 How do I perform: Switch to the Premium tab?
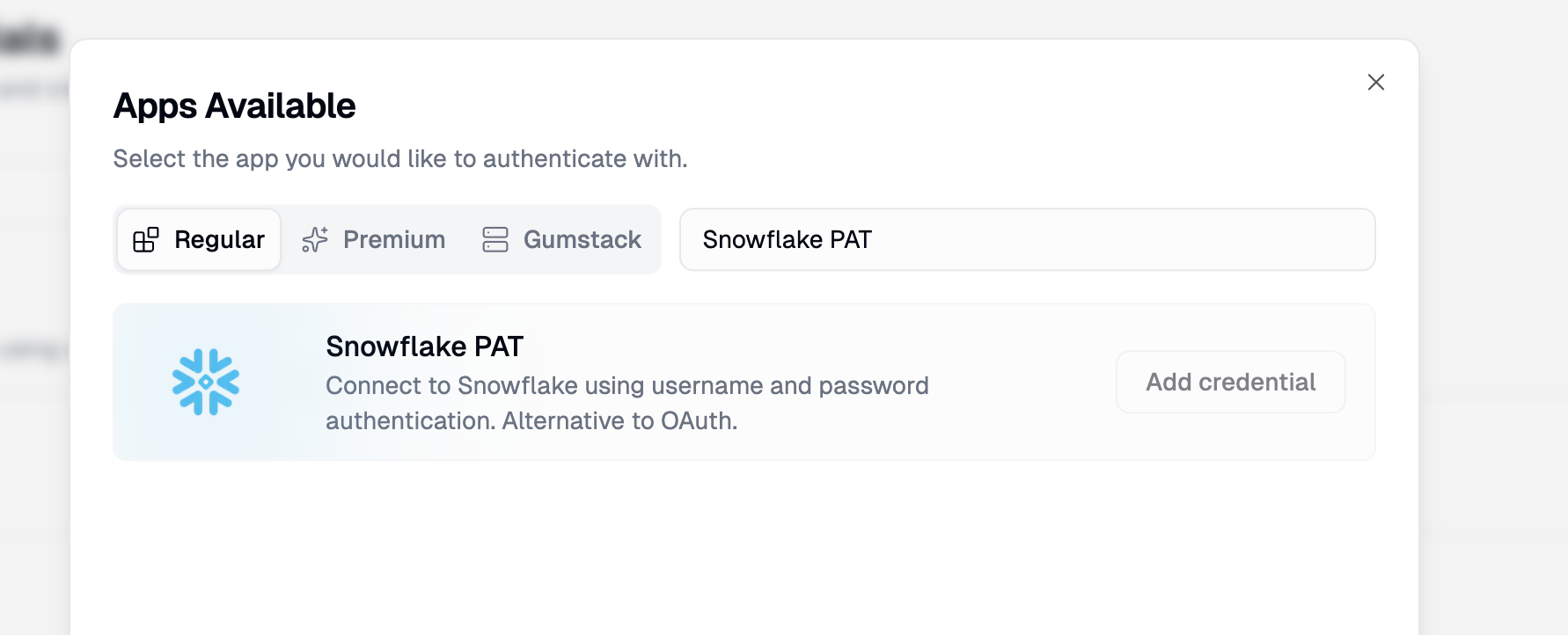point(393,239)
